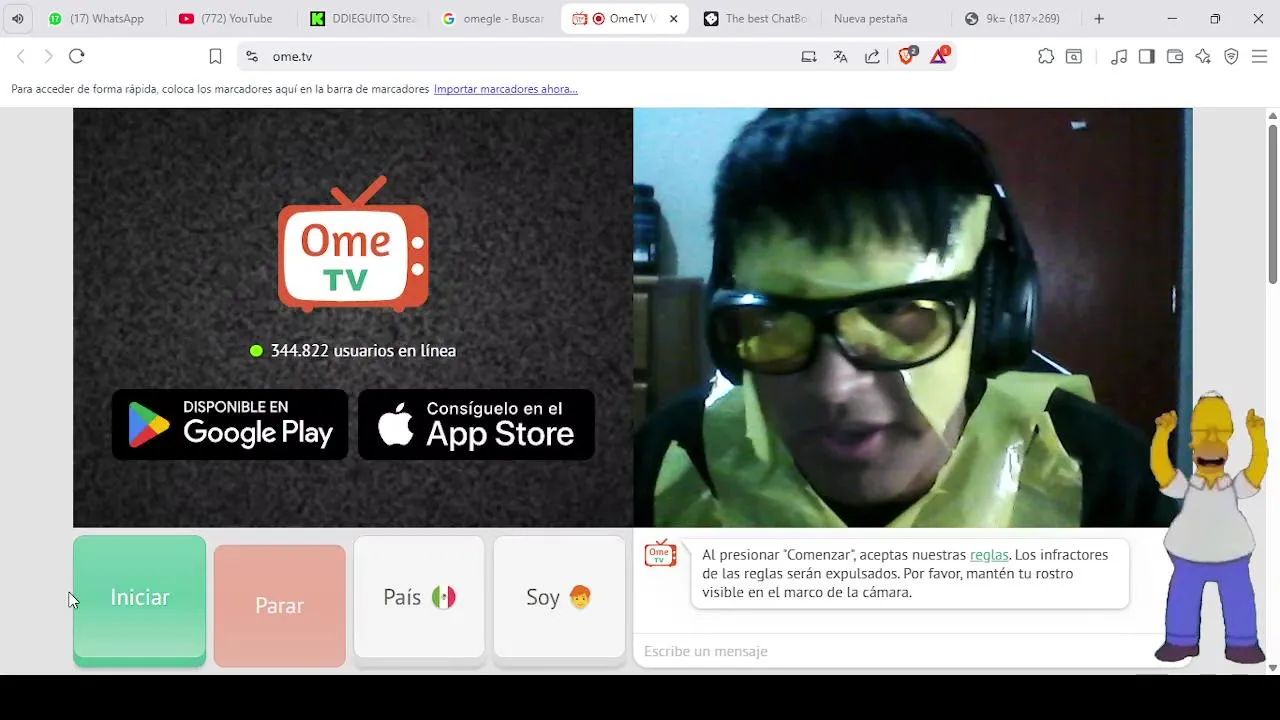Open Leo AI sparkle icon
This screenshot has height=720, width=1280.
pos(1203,57)
